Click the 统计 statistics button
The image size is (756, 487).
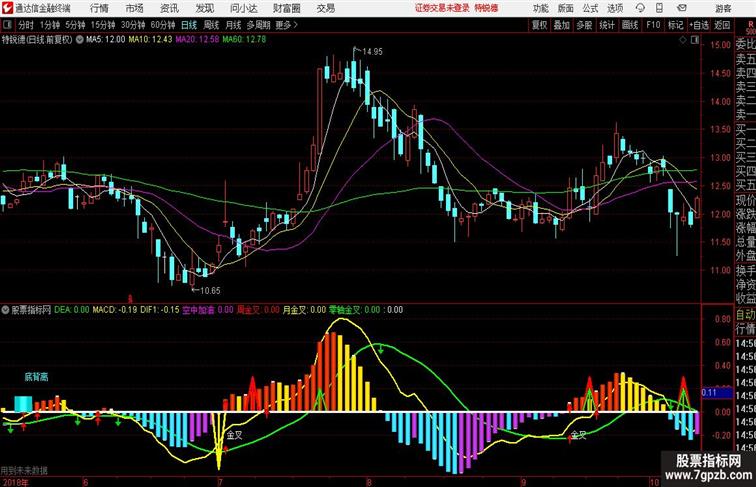point(607,25)
